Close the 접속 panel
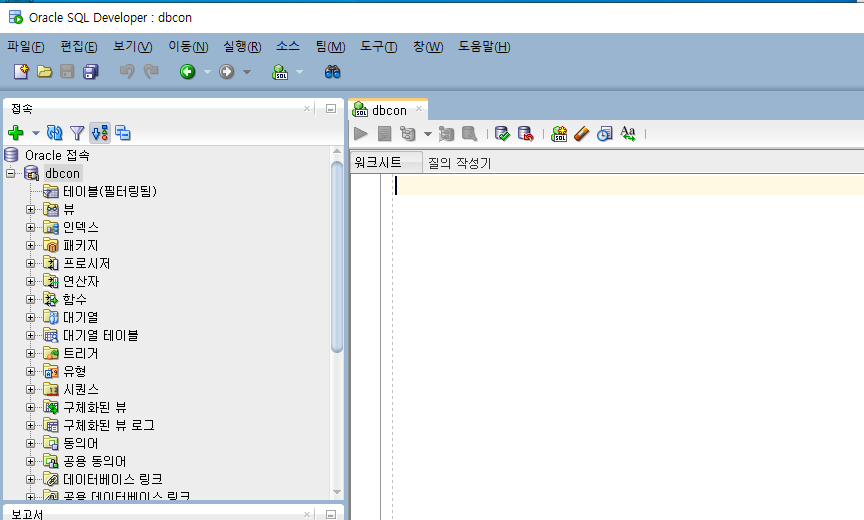This screenshot has height=520, width=864. click(307, 109)
